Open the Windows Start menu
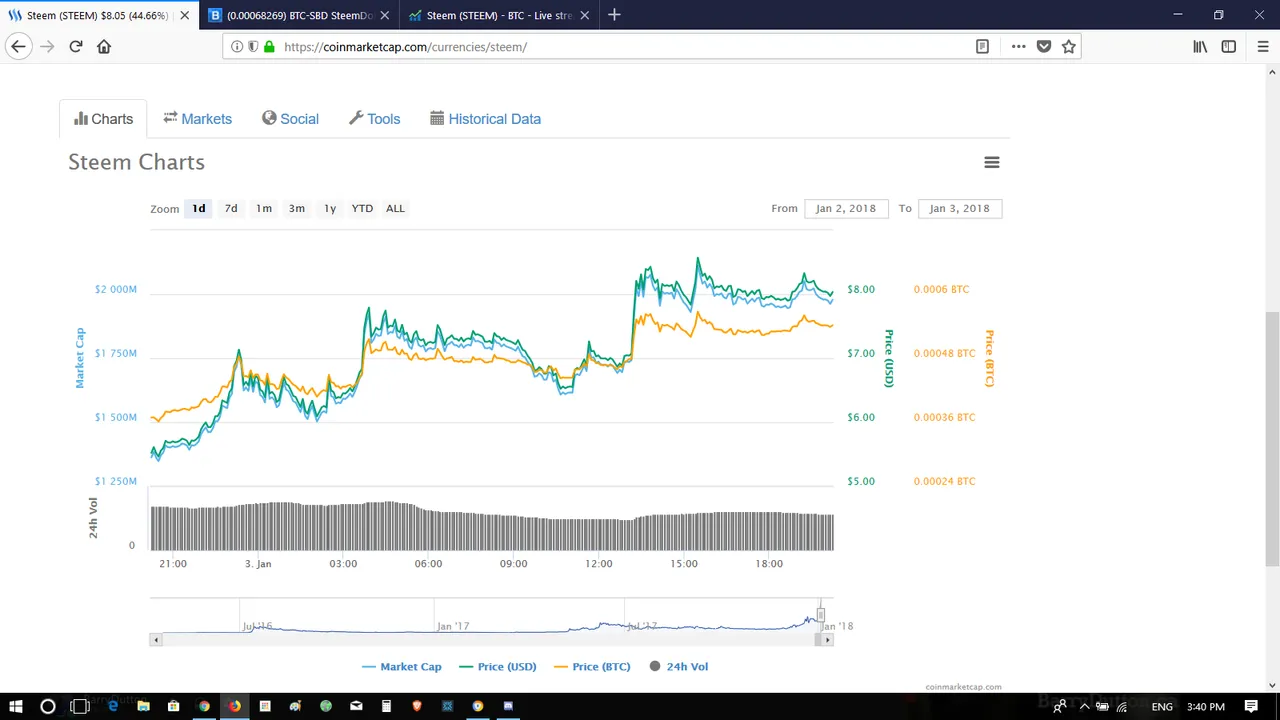Image resolution: width=1280 pixels, height=720 pixels. click(x=16, y=706)
